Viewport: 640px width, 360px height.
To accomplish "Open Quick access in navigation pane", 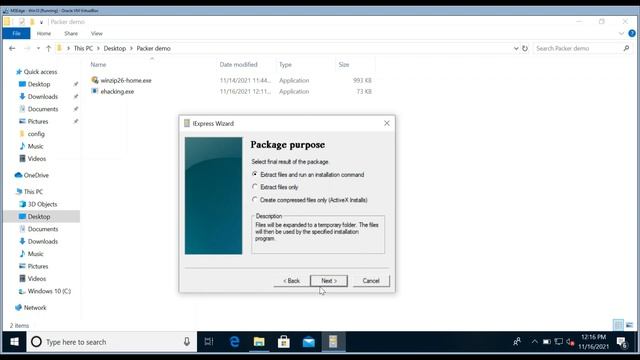I will tap(40, 72).
